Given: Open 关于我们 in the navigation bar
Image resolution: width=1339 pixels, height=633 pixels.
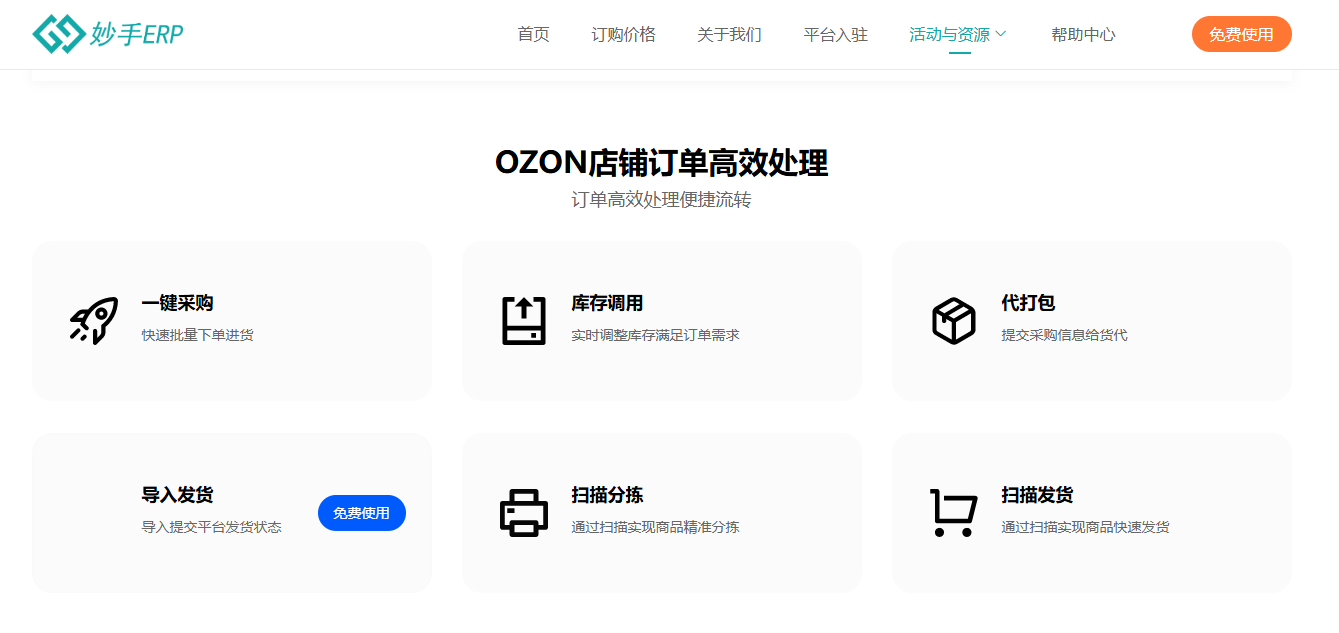Looking at the screenshot, I should [x=729, y=34].
